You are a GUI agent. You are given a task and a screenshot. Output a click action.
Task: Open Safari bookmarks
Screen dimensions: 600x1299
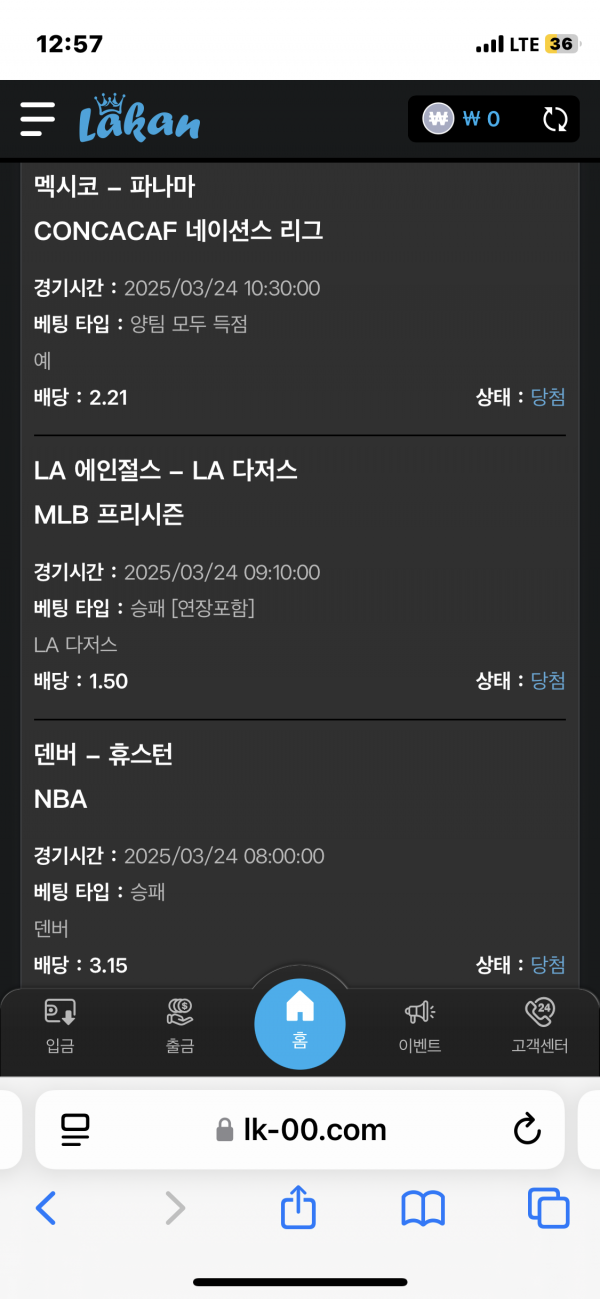click(423, 1209)
